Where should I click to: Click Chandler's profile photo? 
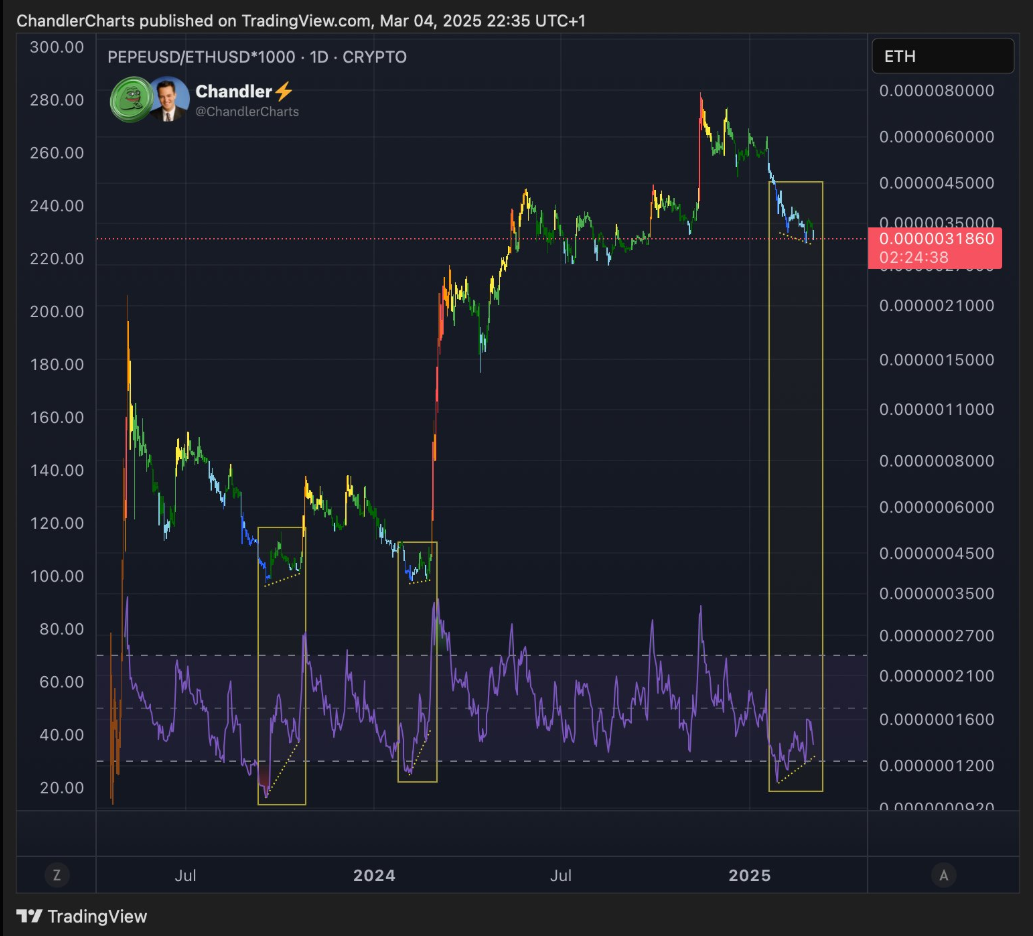tap(168, 99)
